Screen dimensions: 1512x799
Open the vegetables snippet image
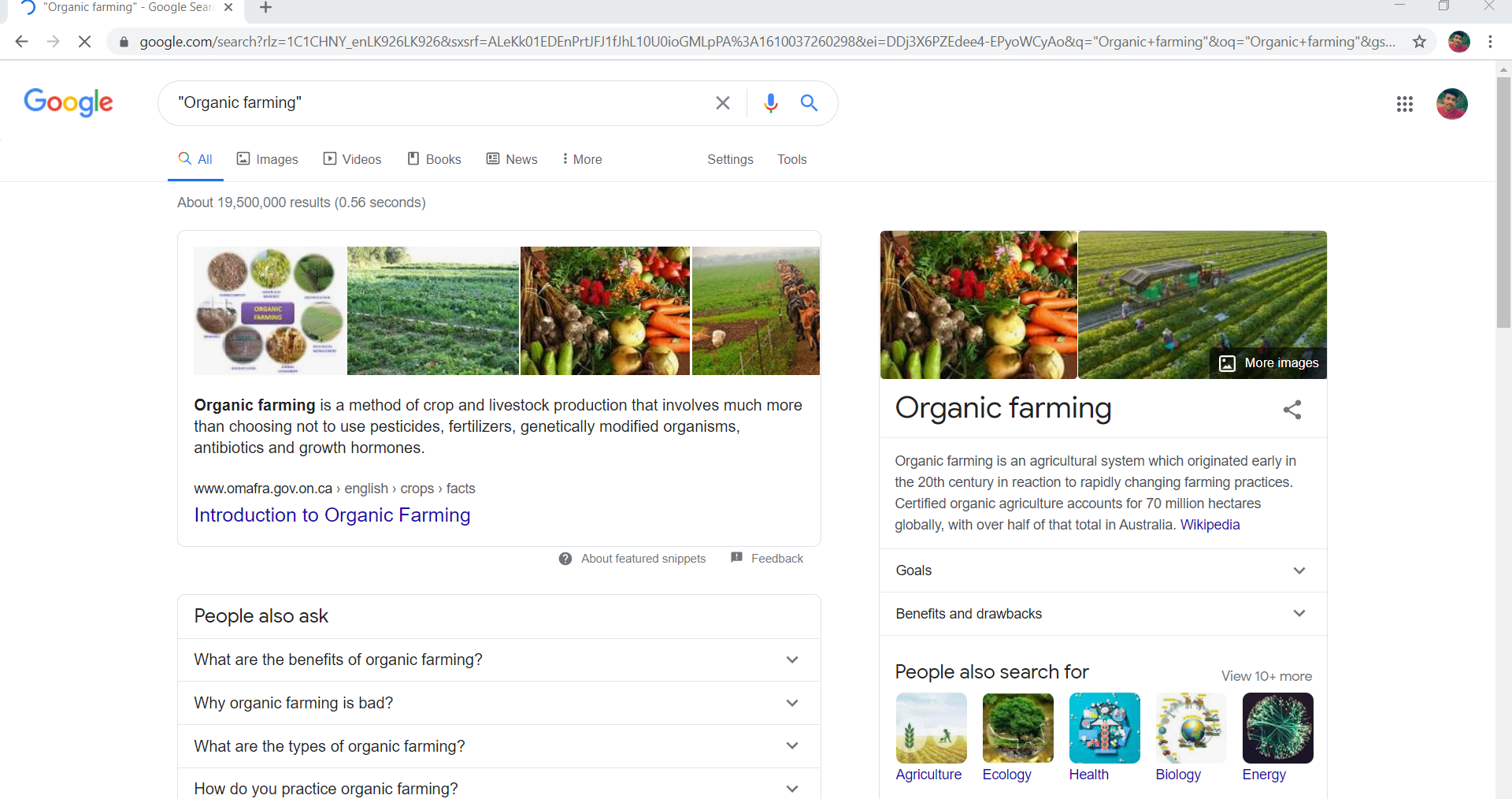pos(605,310)
